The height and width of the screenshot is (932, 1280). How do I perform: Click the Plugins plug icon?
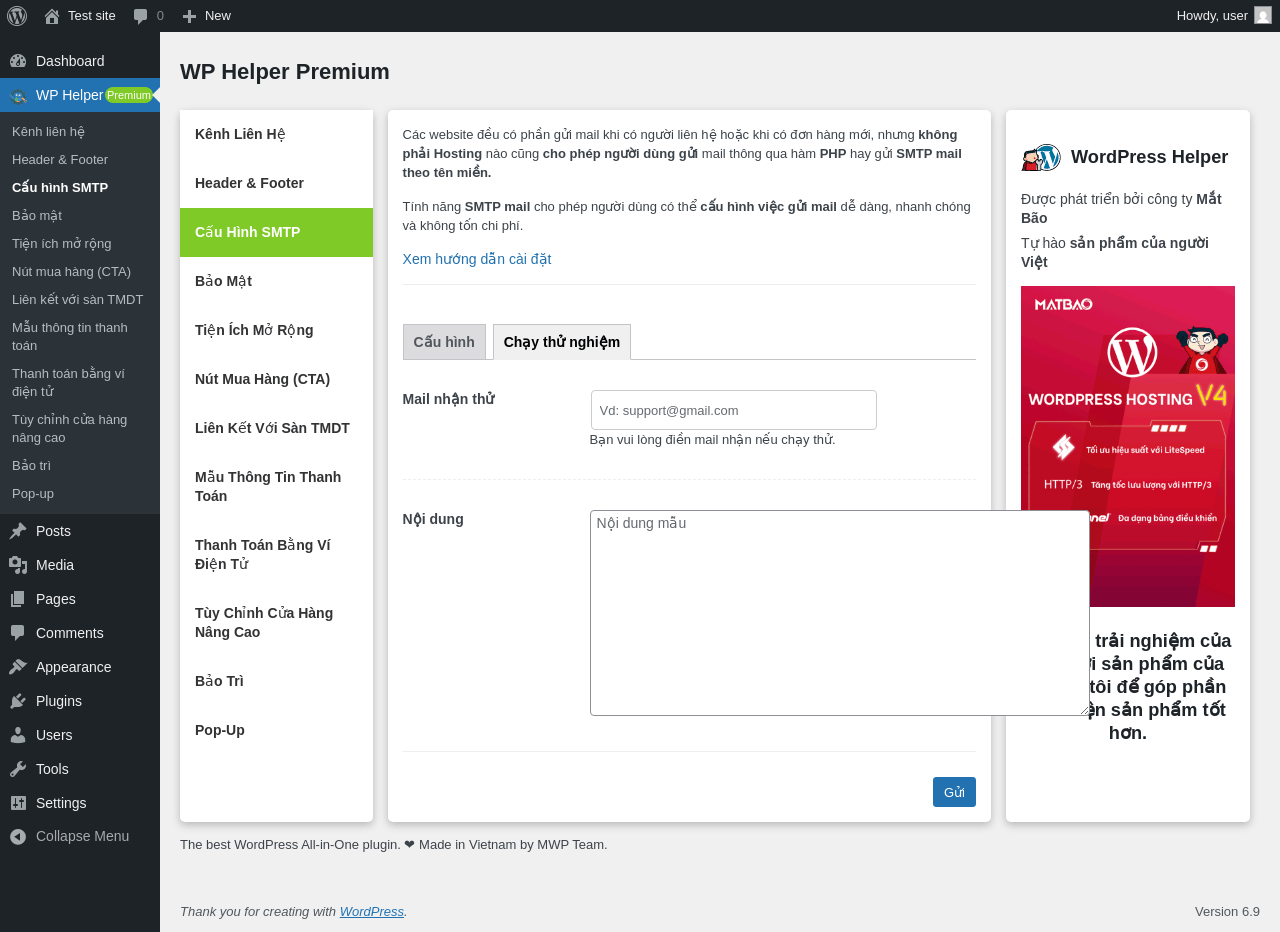tap(18, 701)
